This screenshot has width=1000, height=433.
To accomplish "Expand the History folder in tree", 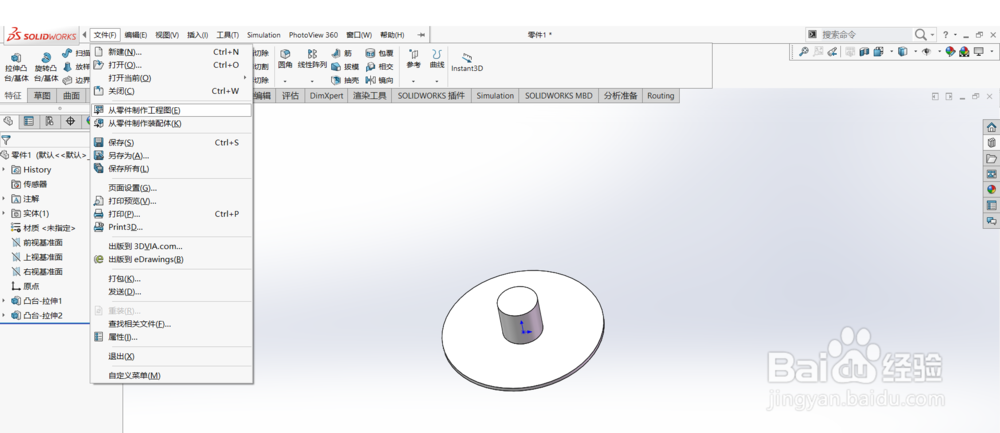I will click(4, 170).
